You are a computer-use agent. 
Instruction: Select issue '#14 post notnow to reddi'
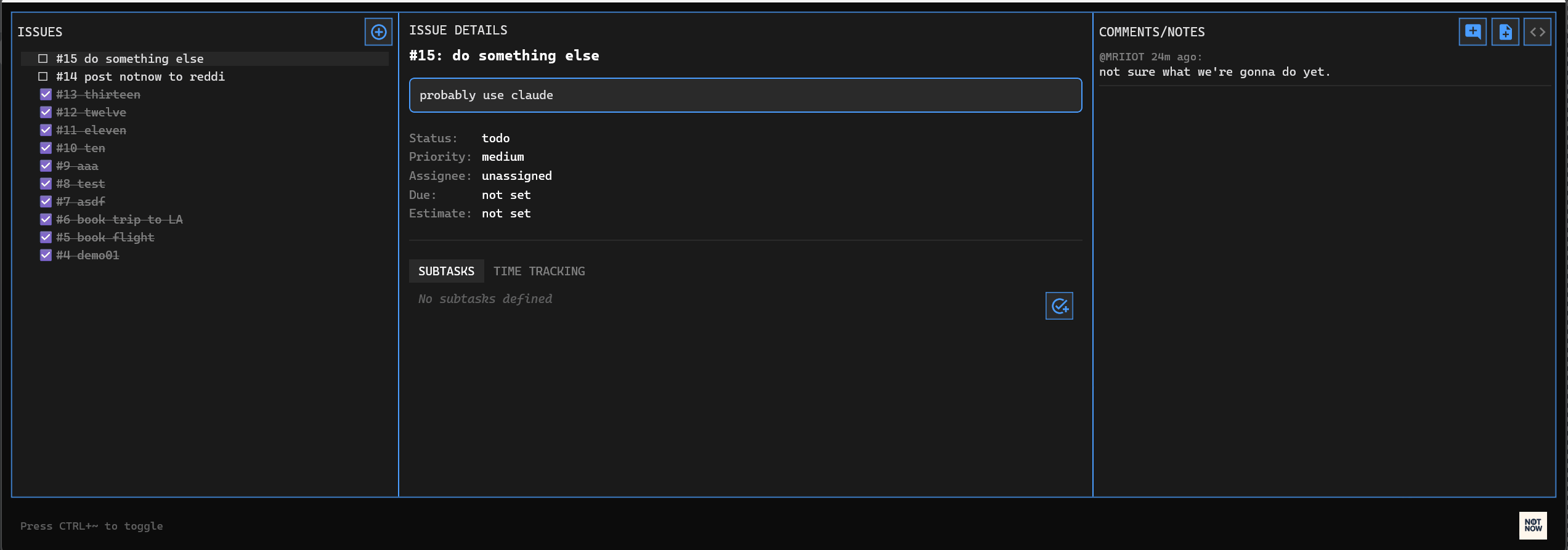[140, 76]
